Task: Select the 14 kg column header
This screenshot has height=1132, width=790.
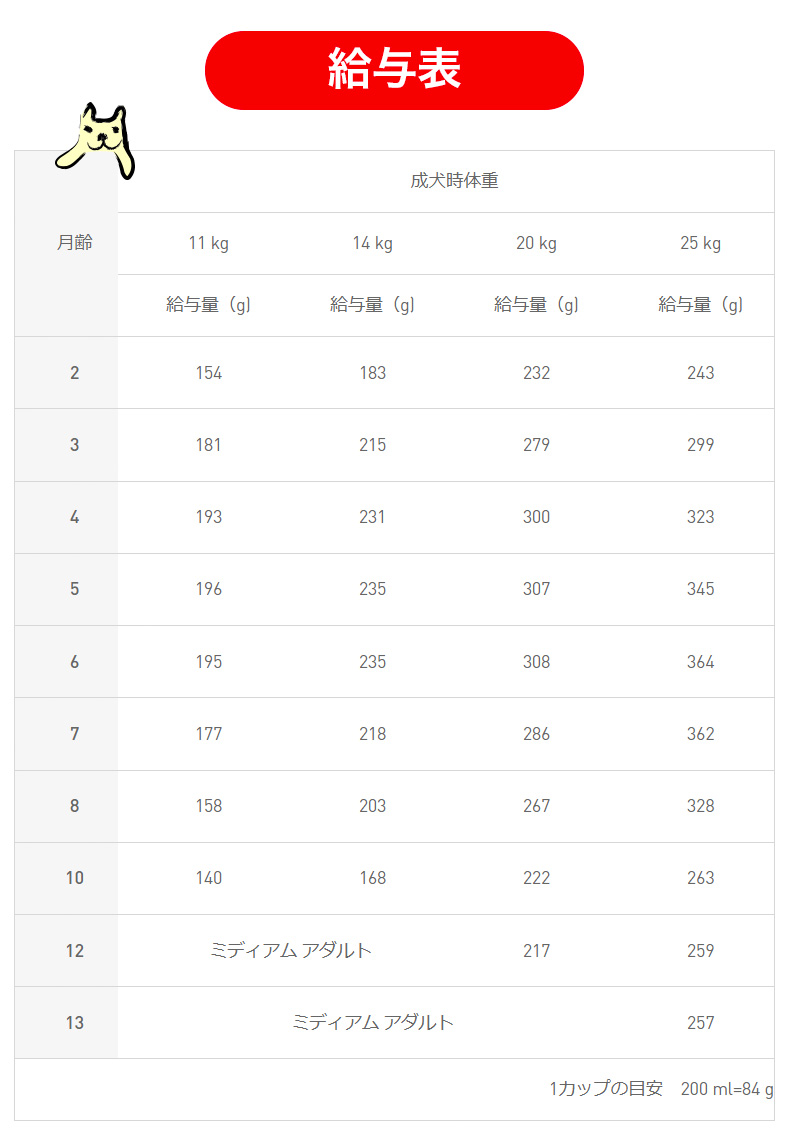Action: [x=372, y=243]
